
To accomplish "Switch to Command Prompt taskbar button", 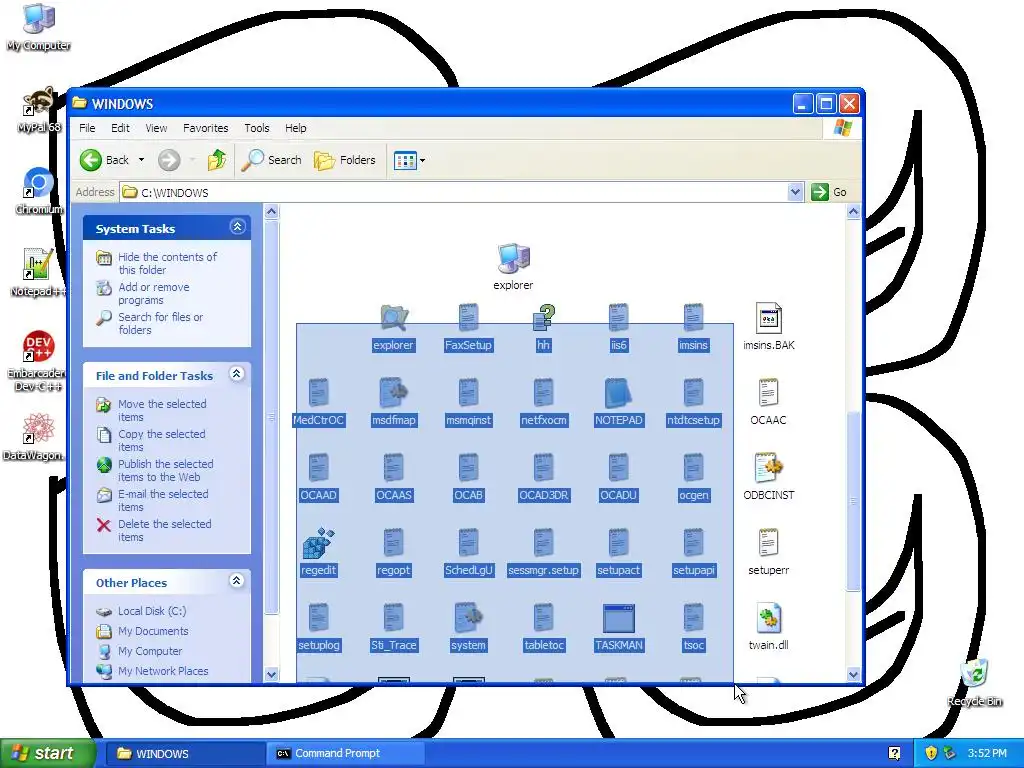I will [345, 753].
